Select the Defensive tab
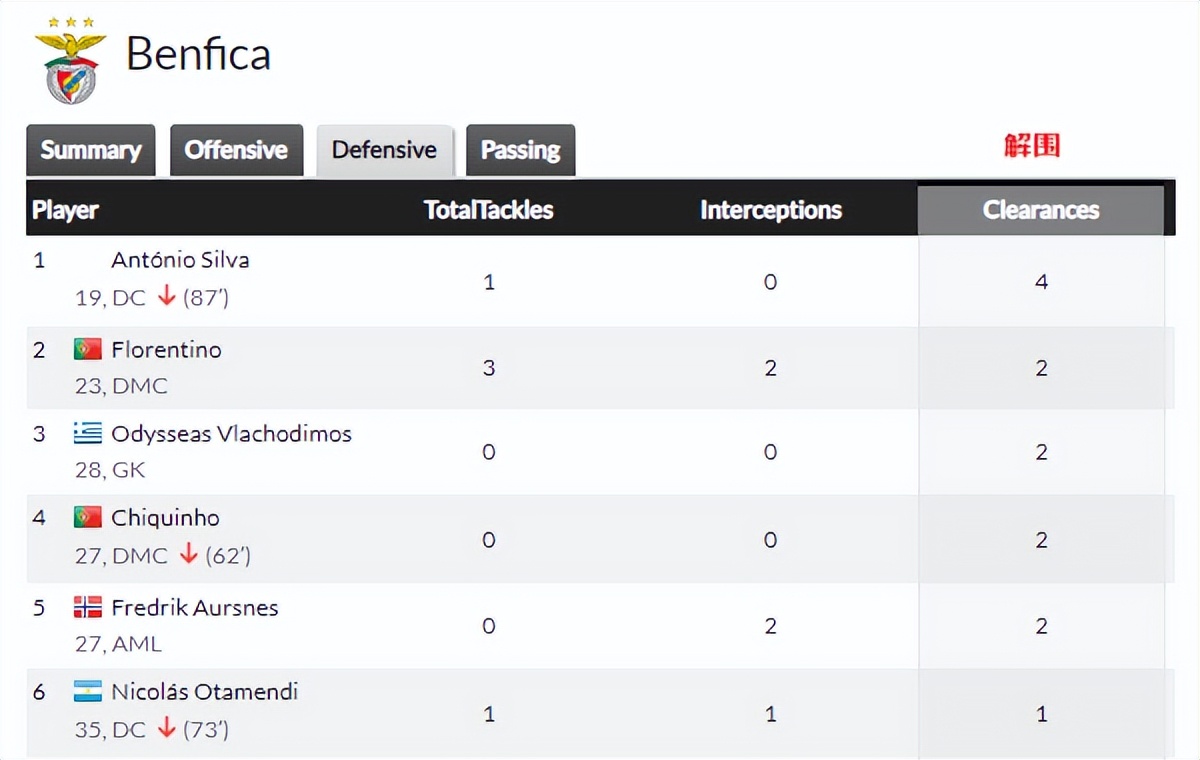 click(x=384, y=150)
